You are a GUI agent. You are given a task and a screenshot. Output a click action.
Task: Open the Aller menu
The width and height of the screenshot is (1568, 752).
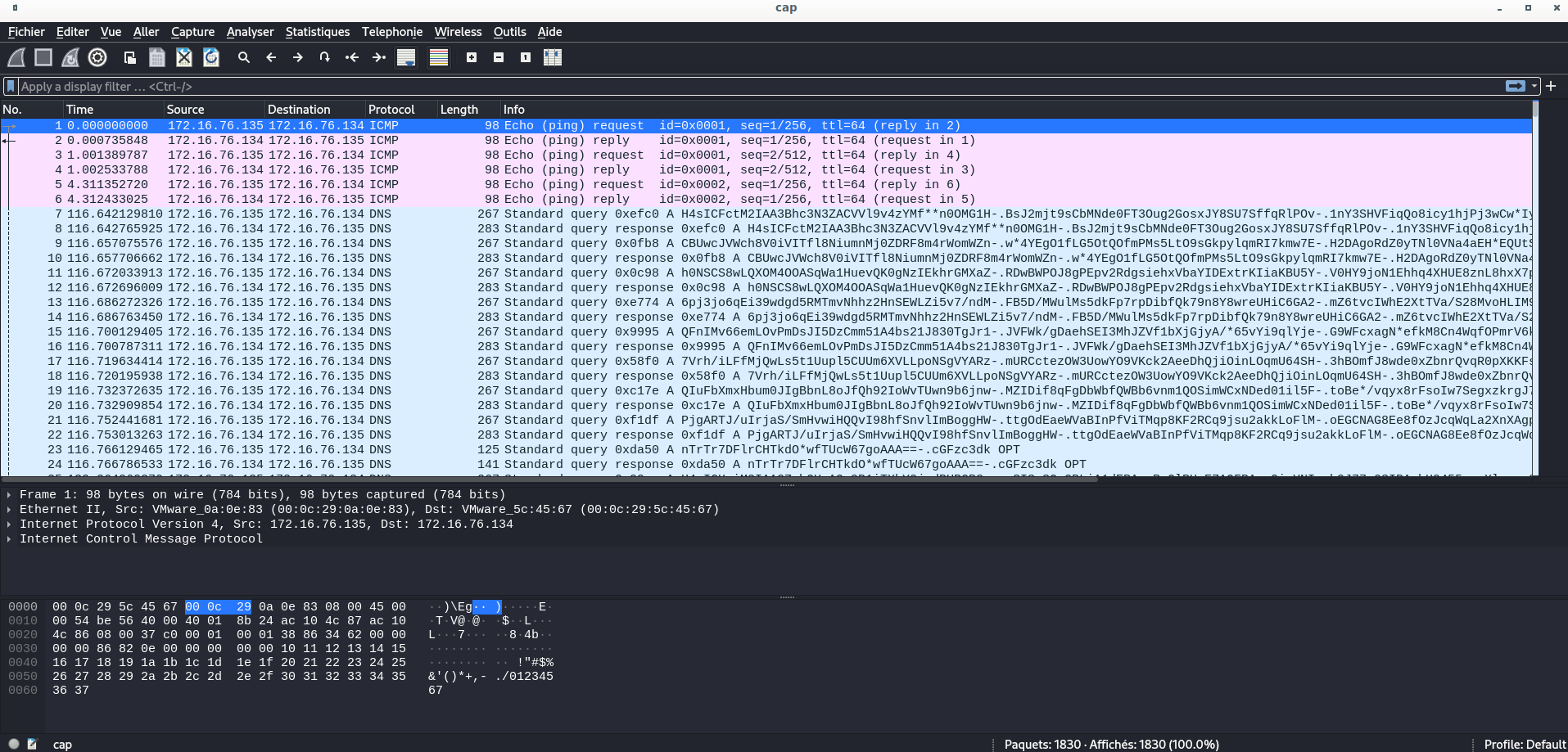[x=147, y=32]
